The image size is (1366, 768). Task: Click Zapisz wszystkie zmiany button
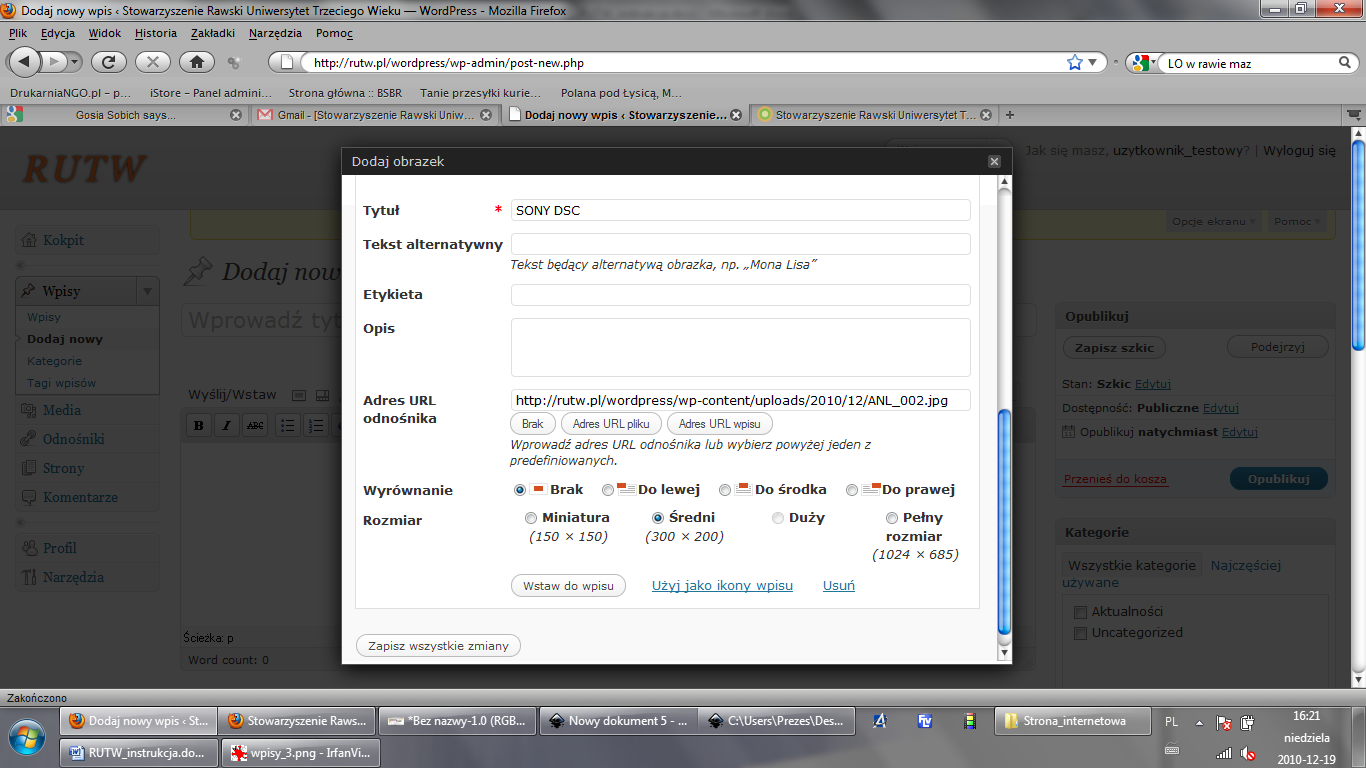[438, 646]
